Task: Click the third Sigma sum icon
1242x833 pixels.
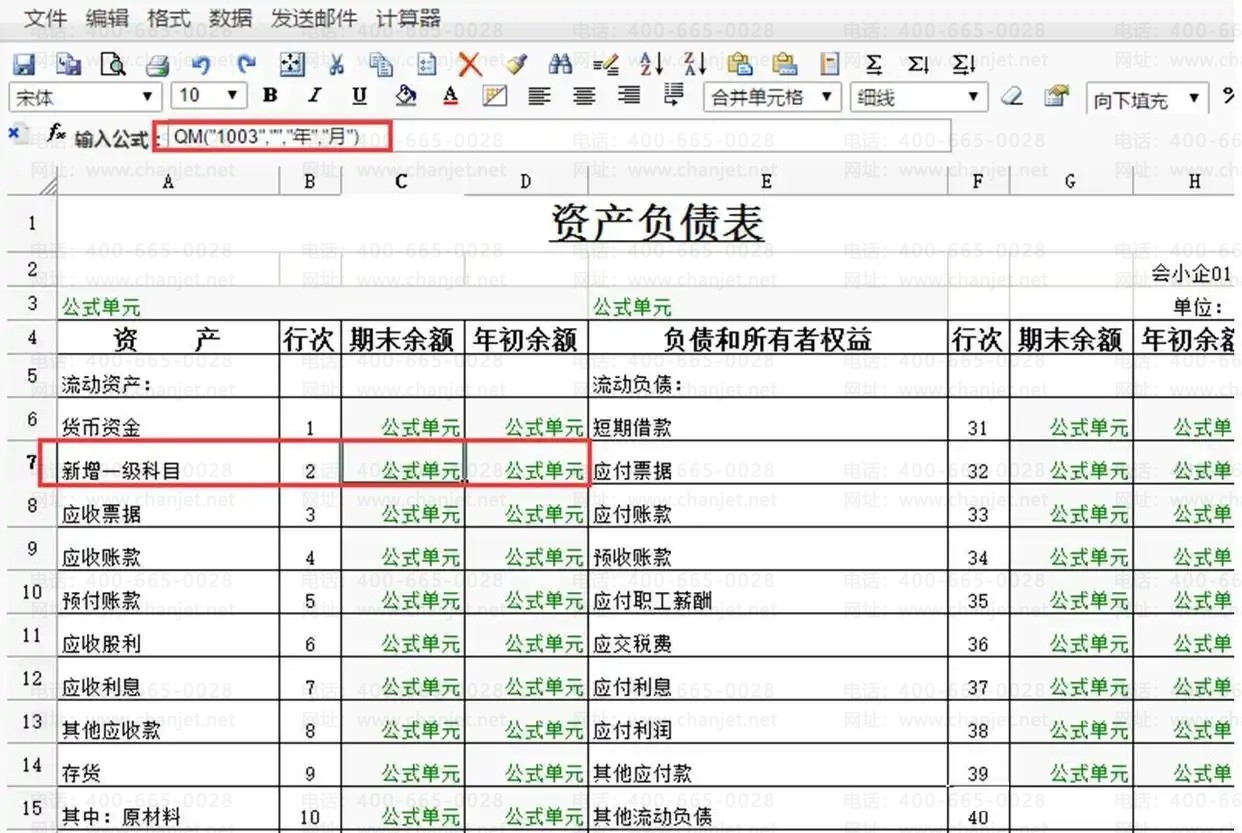Action: click(x=963, y=65)
